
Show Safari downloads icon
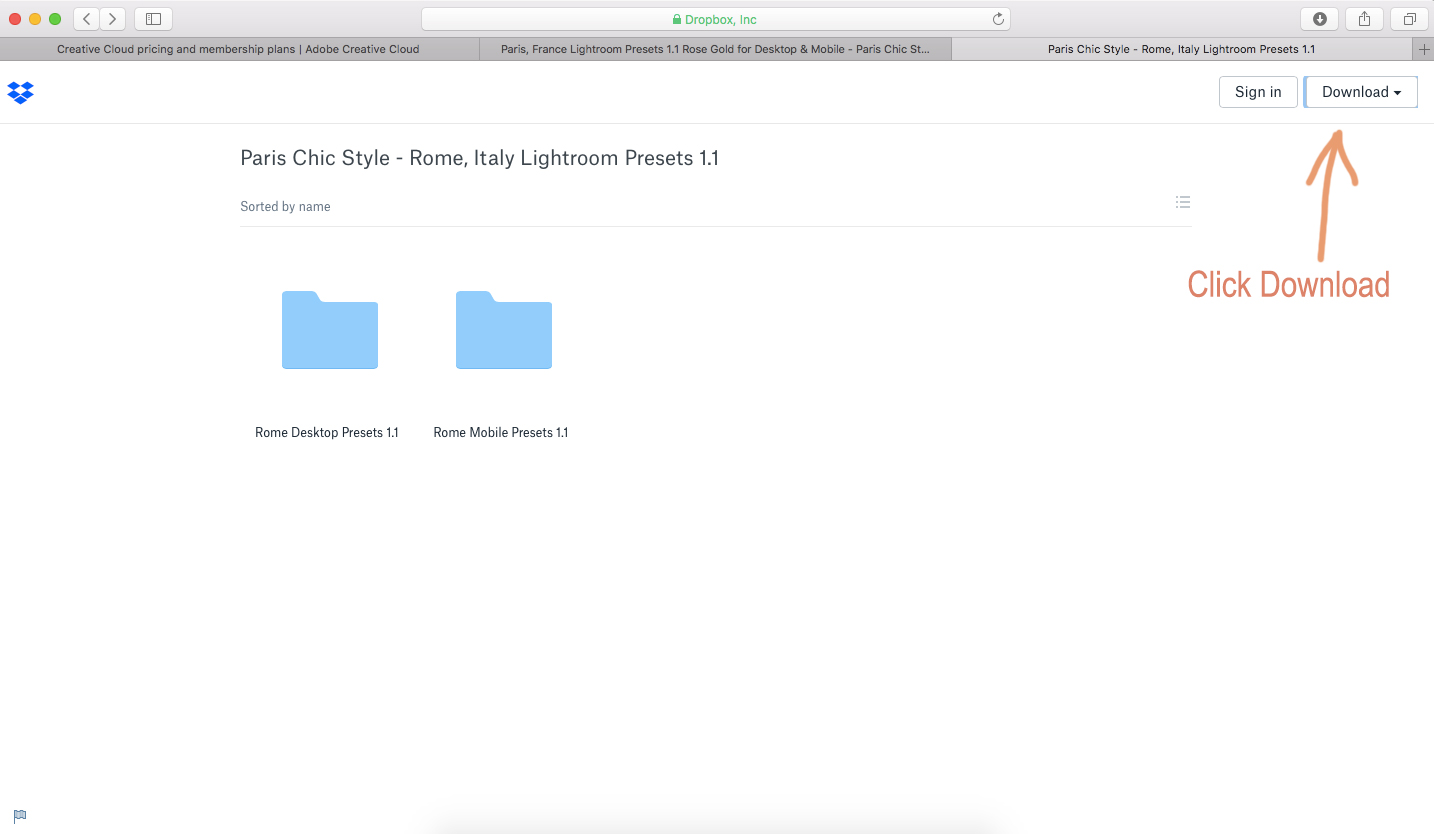(1319, 19)
